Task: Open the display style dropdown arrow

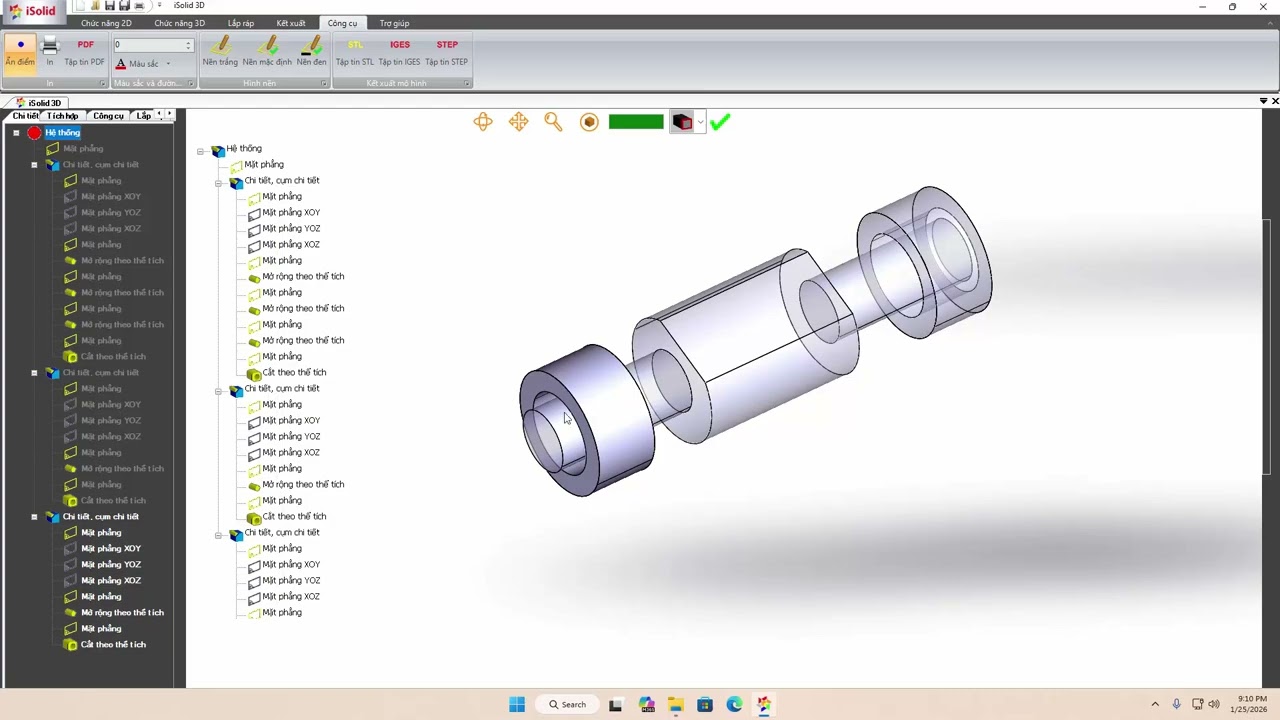Action: point(700,122)
